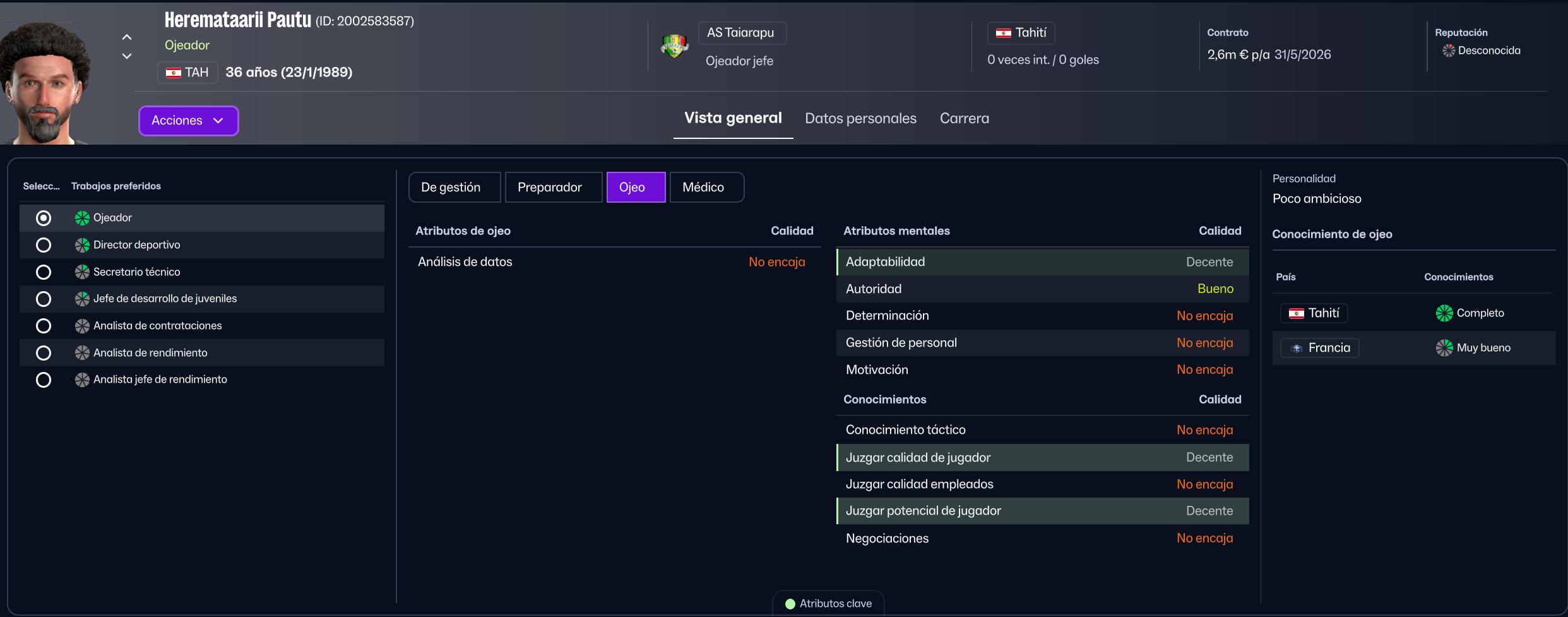Click the Adaptabilidad attribute row

[1043, 262]
